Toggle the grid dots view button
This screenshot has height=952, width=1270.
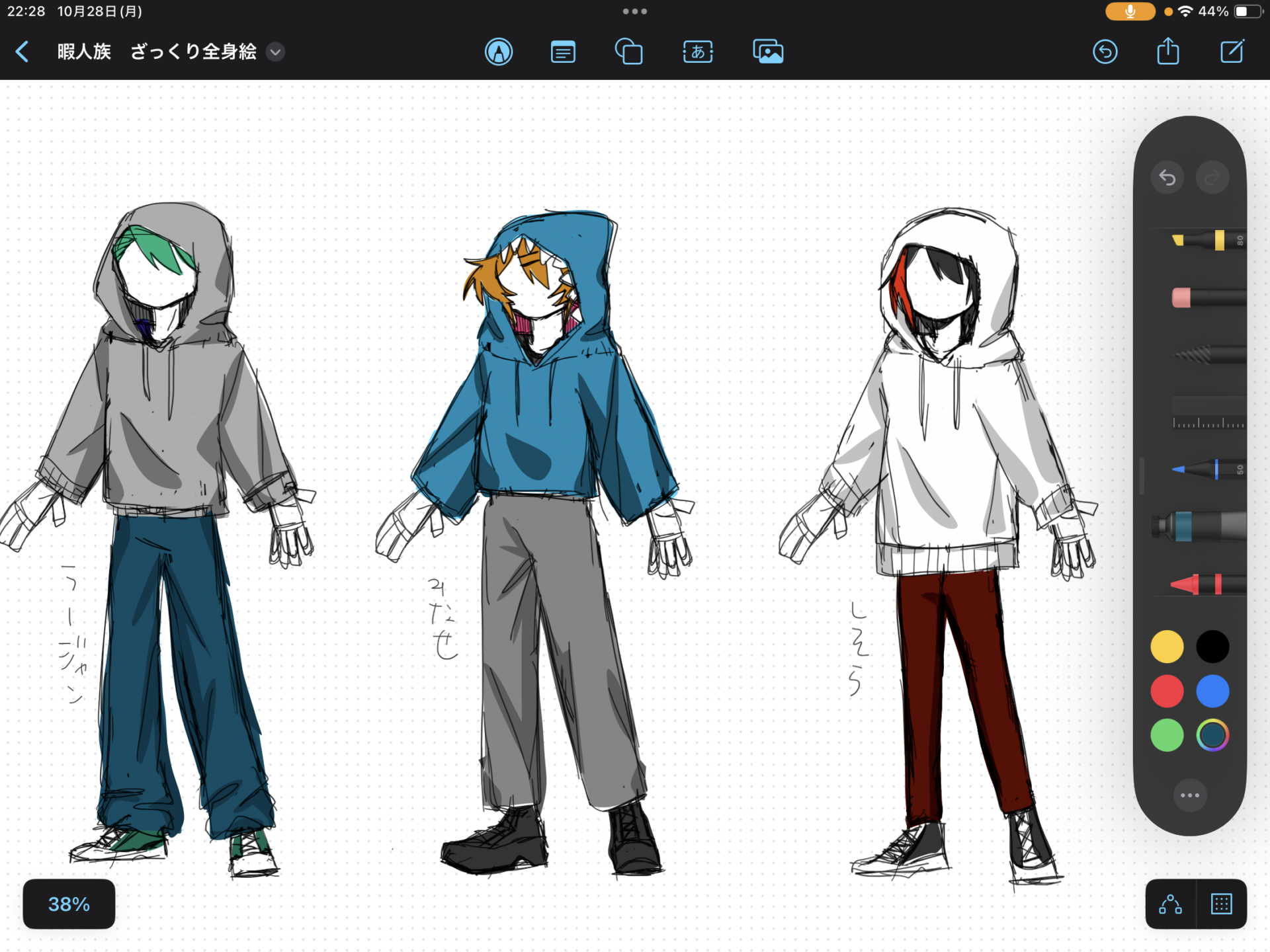pos(1221,904)
